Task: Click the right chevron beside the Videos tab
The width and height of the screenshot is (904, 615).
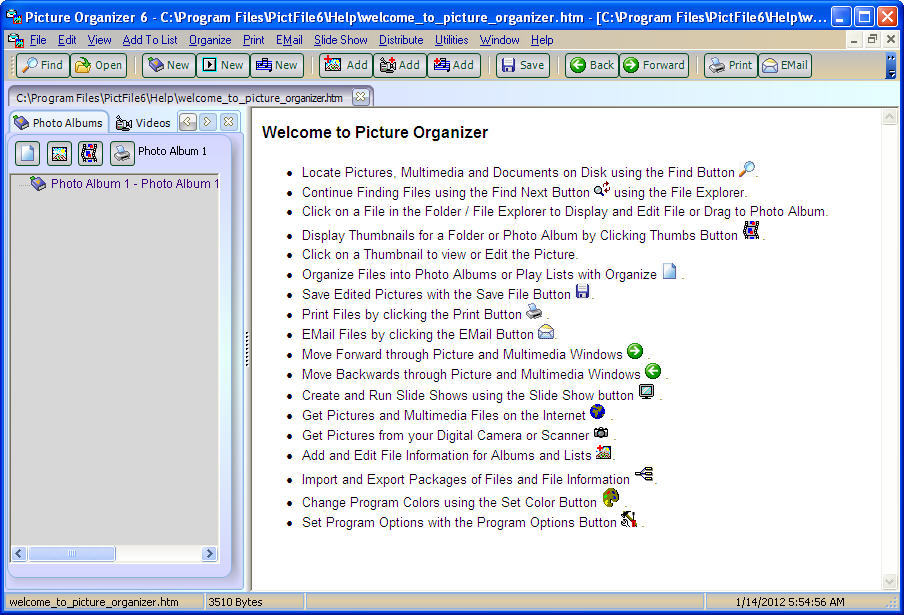Action: coord(207,122)
